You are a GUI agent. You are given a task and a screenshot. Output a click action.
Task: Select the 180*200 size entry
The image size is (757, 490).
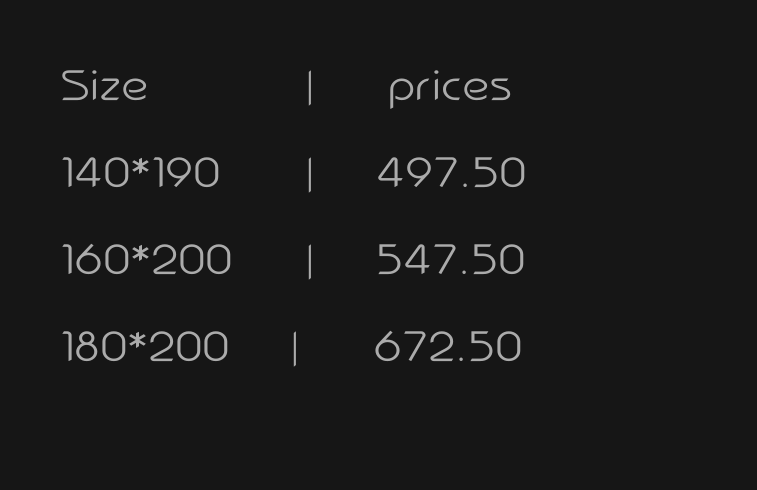146,348
